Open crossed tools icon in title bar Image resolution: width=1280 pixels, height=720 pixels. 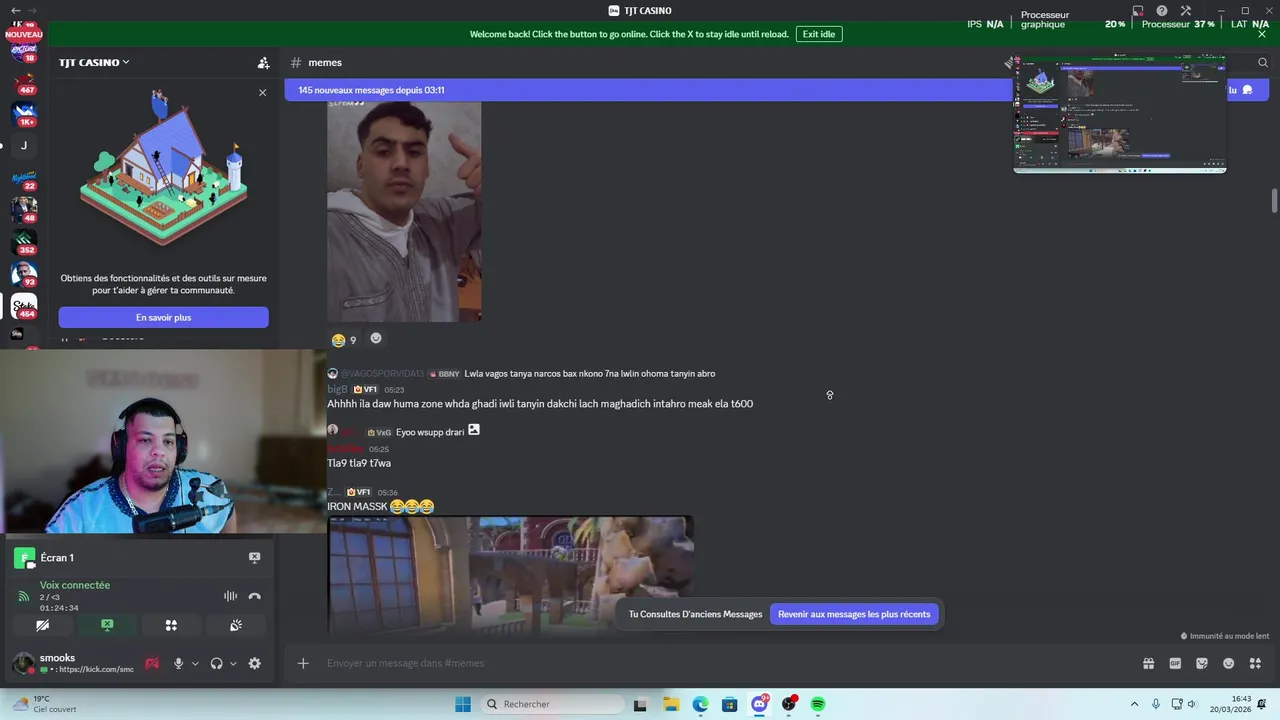pyautogui.click(x=1186, y=11)
